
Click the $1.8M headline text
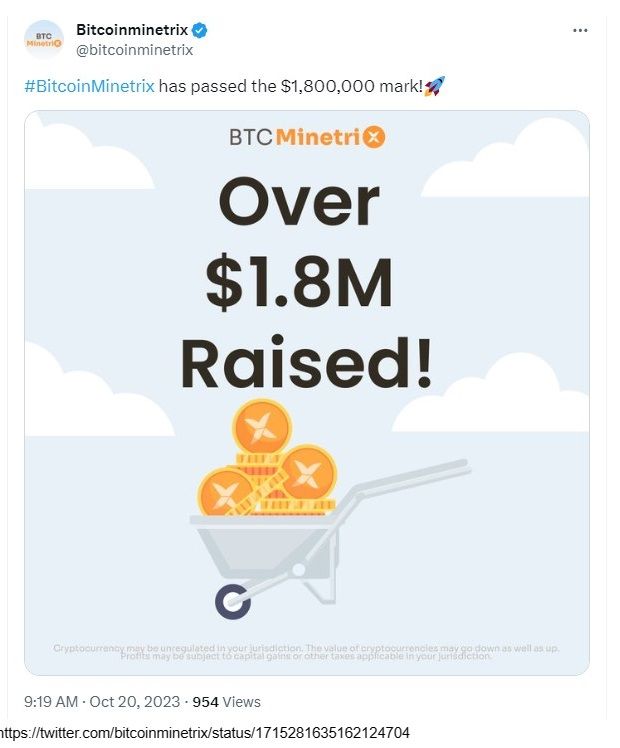[300, 283]
